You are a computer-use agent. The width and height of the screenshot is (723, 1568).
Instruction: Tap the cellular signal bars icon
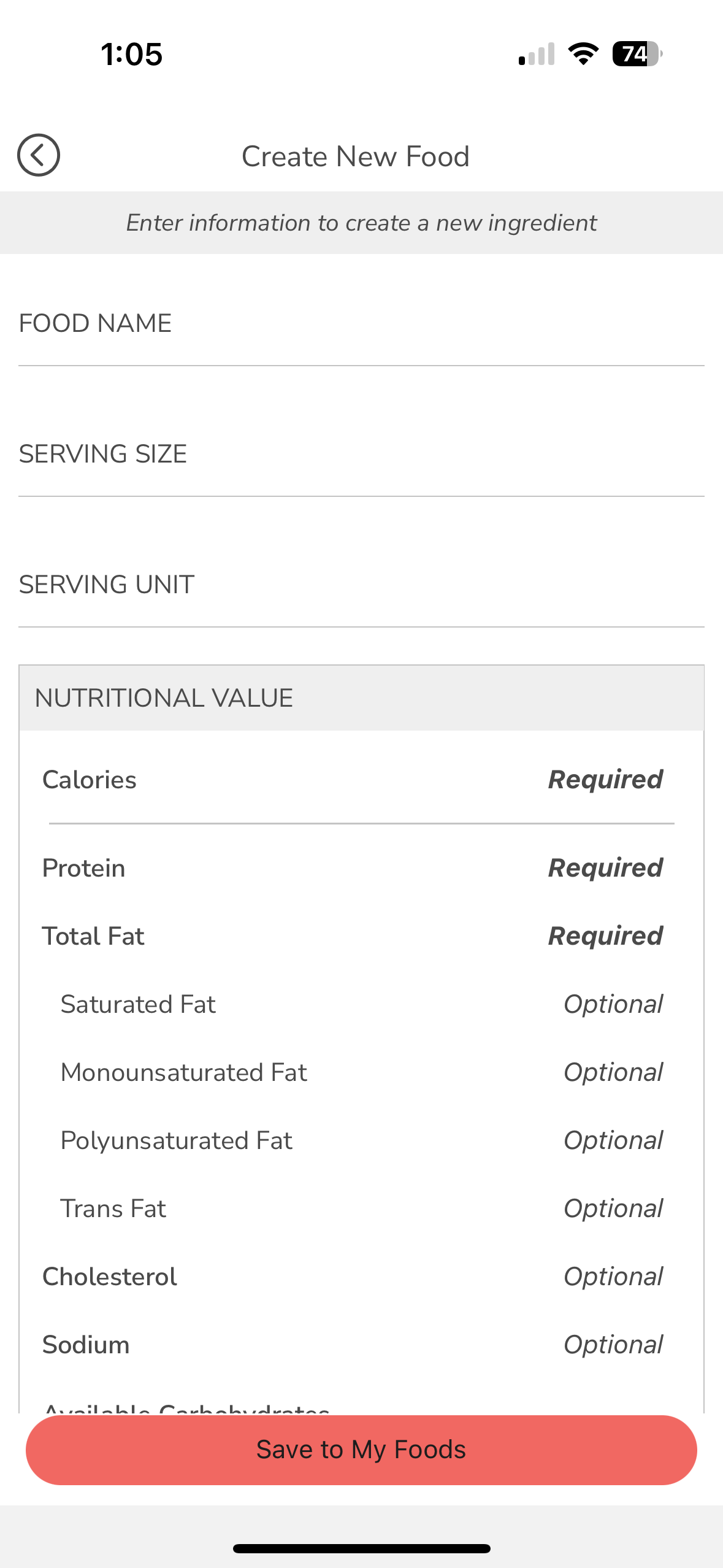coord(537,54)
